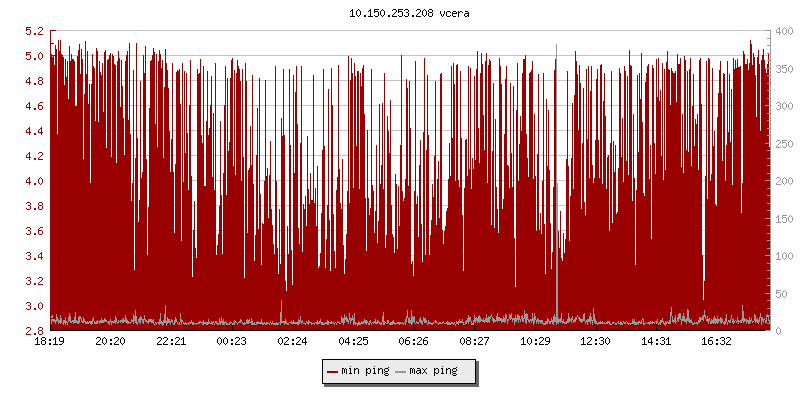Click the 2.8 left axis value
The width and height of the screenshot is (800, 400).
[x=34, y=331]
